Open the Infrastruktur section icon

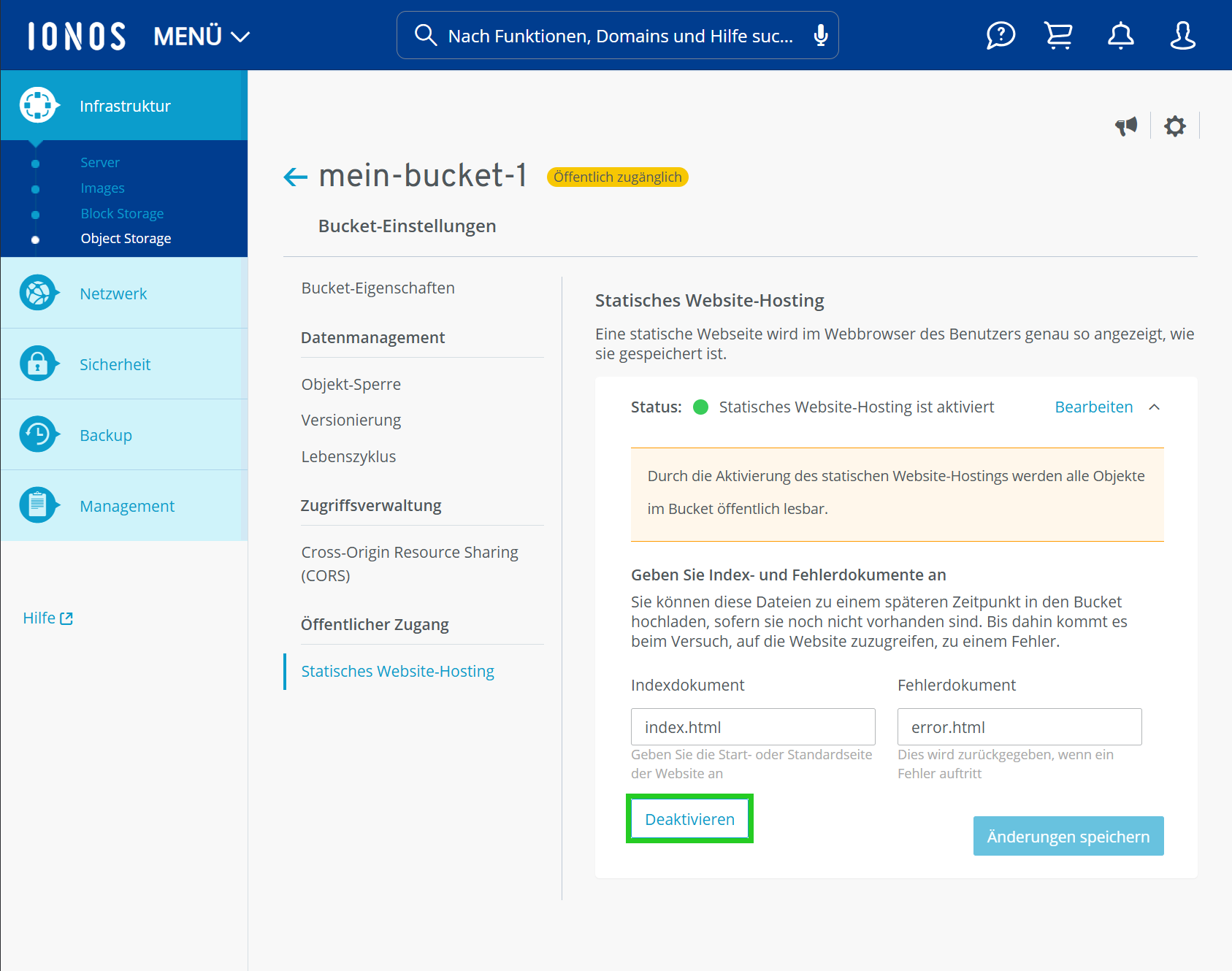38,105
